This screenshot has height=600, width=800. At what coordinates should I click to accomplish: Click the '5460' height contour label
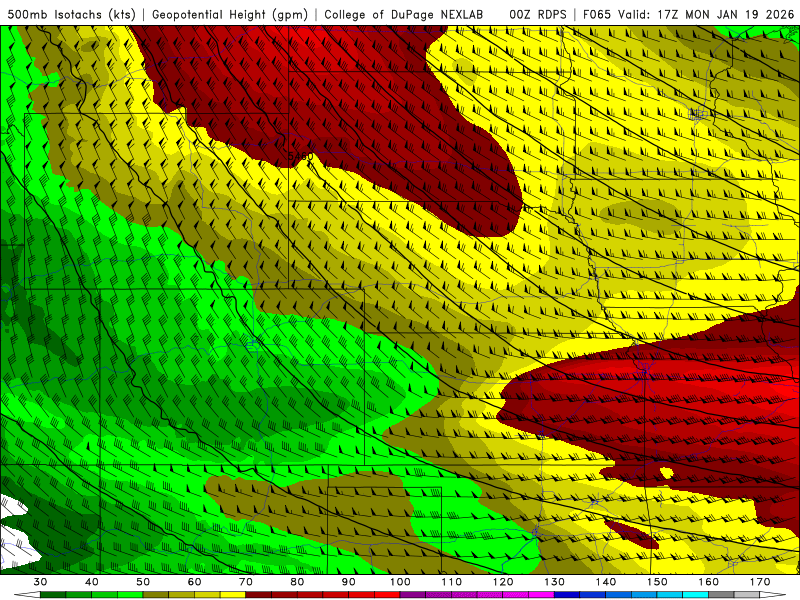pos(301,156)
